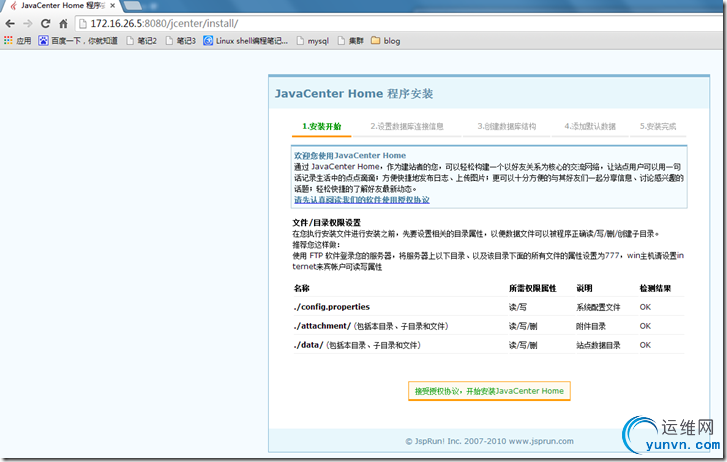This screenshot has width=727, height=462.
Task: Click the OK result for data directory
Action: pyautogui.click(x=645, y=345)
